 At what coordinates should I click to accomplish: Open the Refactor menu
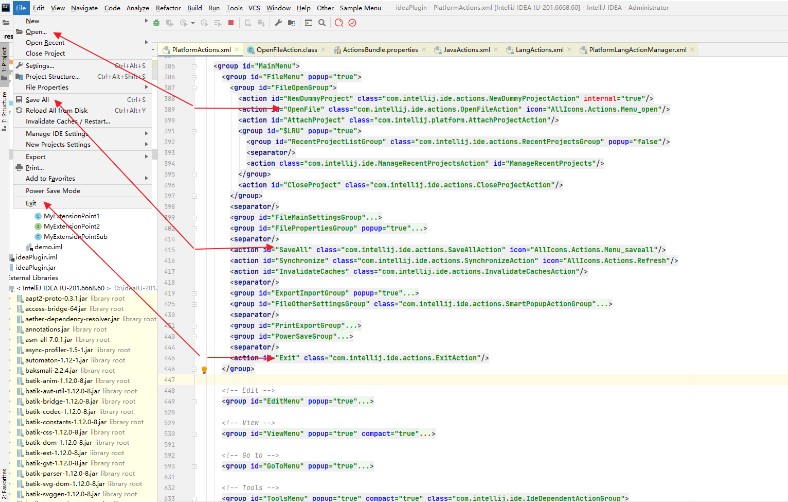[x=168, y=8]
